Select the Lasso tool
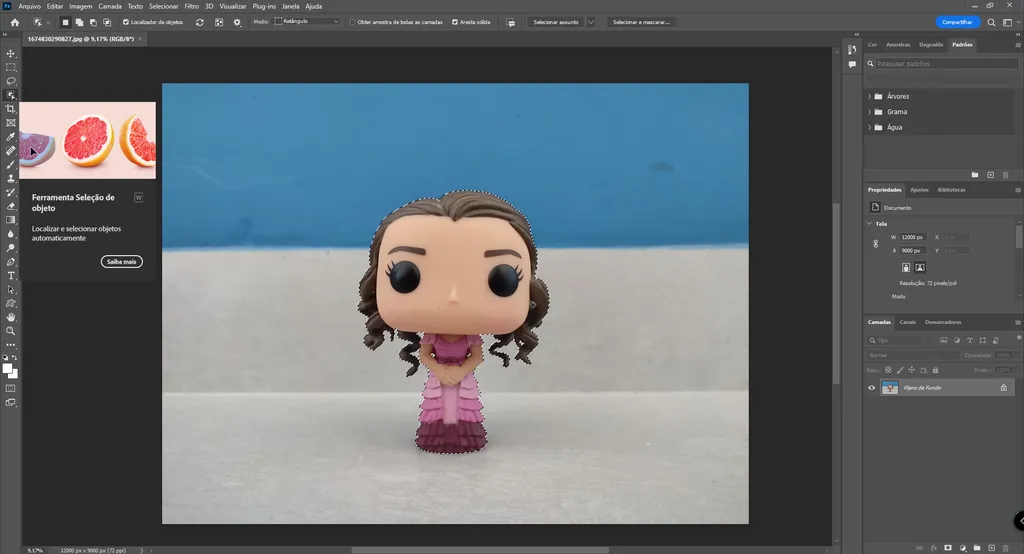 [x=11, y=81]
